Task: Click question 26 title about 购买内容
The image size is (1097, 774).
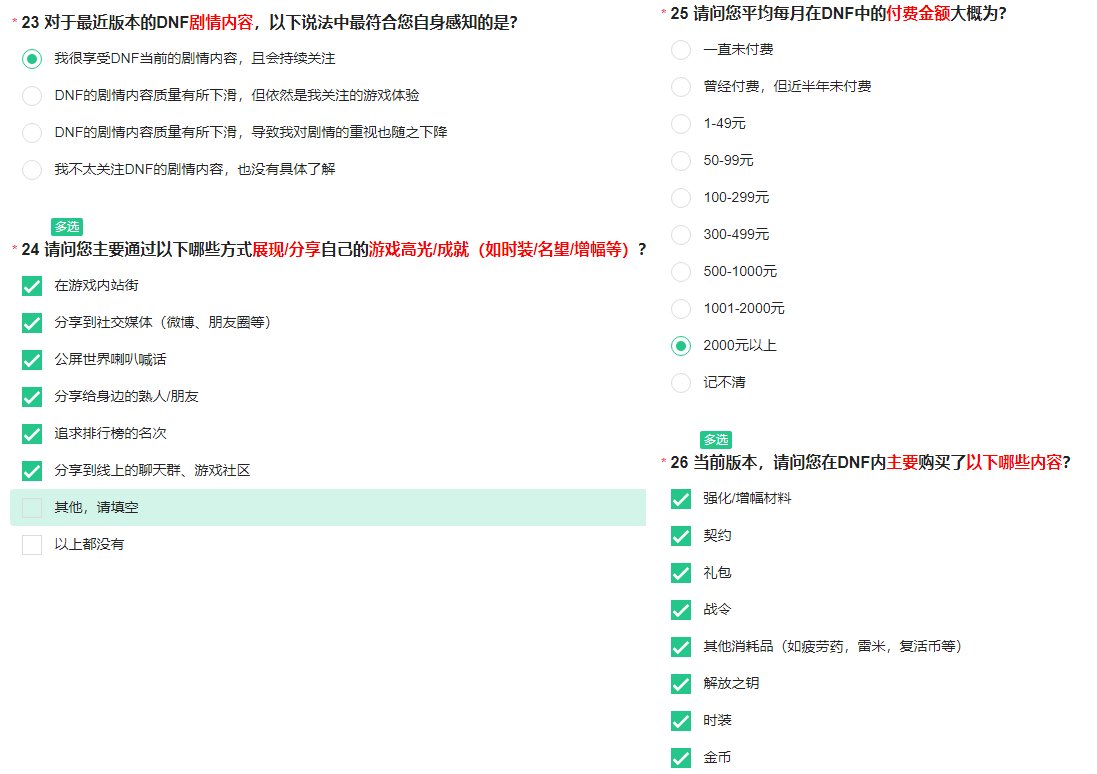Action: (x=870, y=463)
